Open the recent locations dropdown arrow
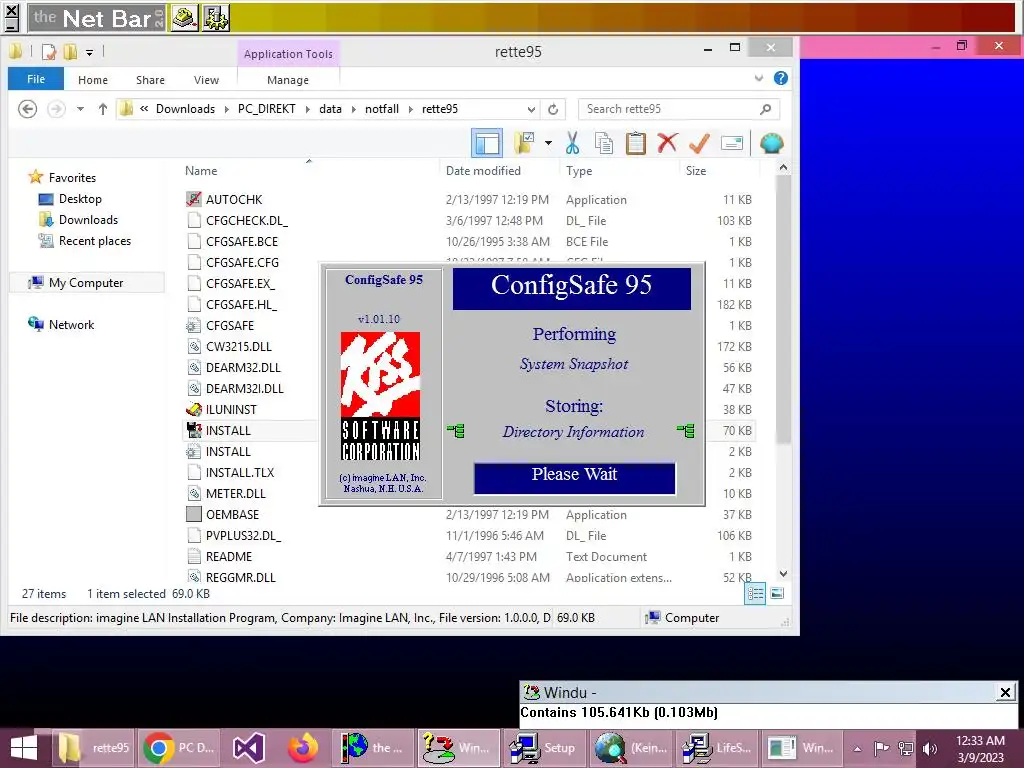 tap(80, 109)
